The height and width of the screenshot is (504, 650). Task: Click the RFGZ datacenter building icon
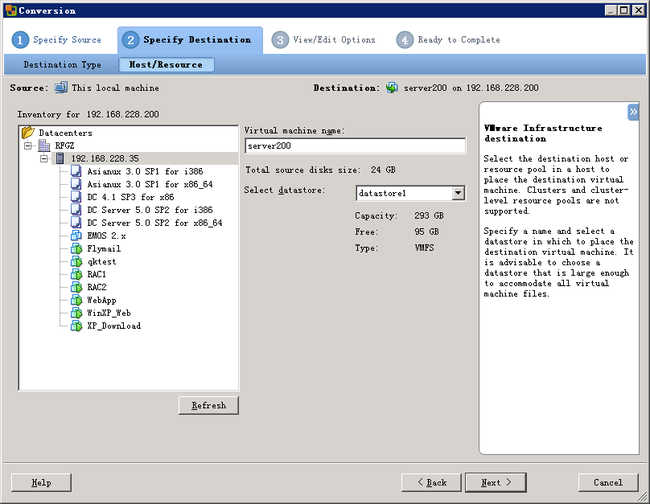pyautogui.click(x=44, y=145)
